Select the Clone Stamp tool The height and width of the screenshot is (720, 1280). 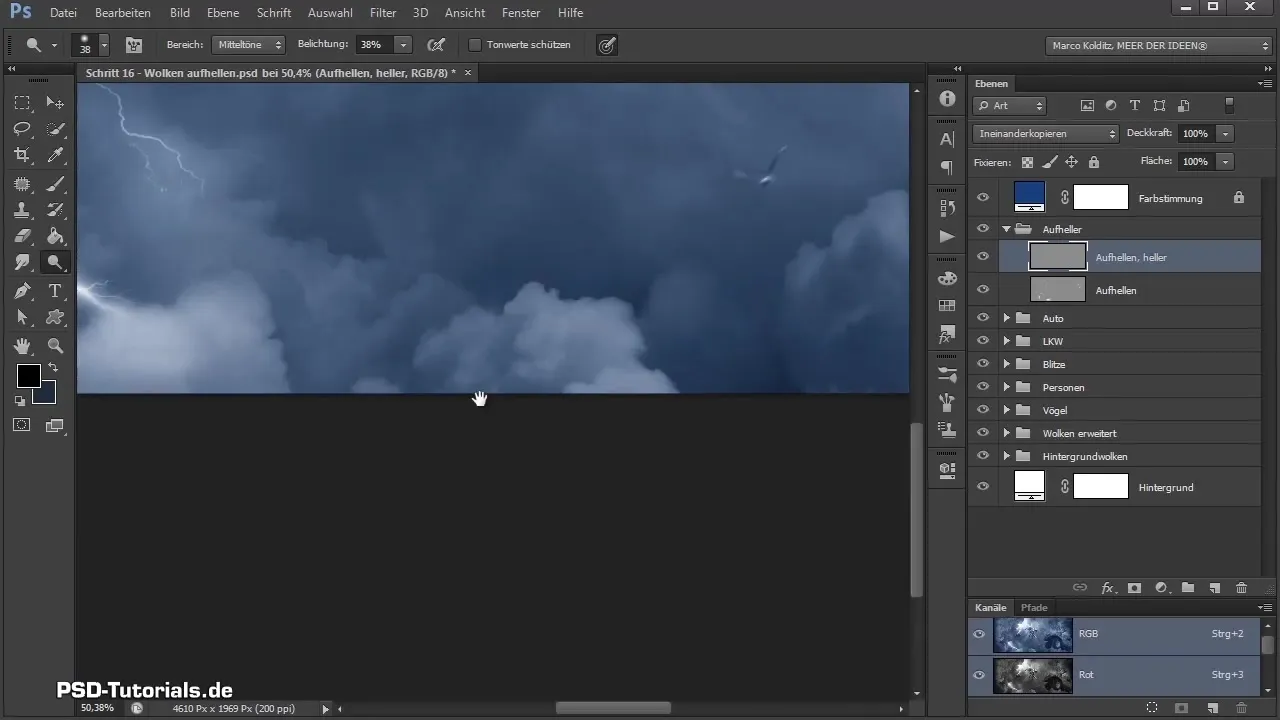click(x=22, y=210)
